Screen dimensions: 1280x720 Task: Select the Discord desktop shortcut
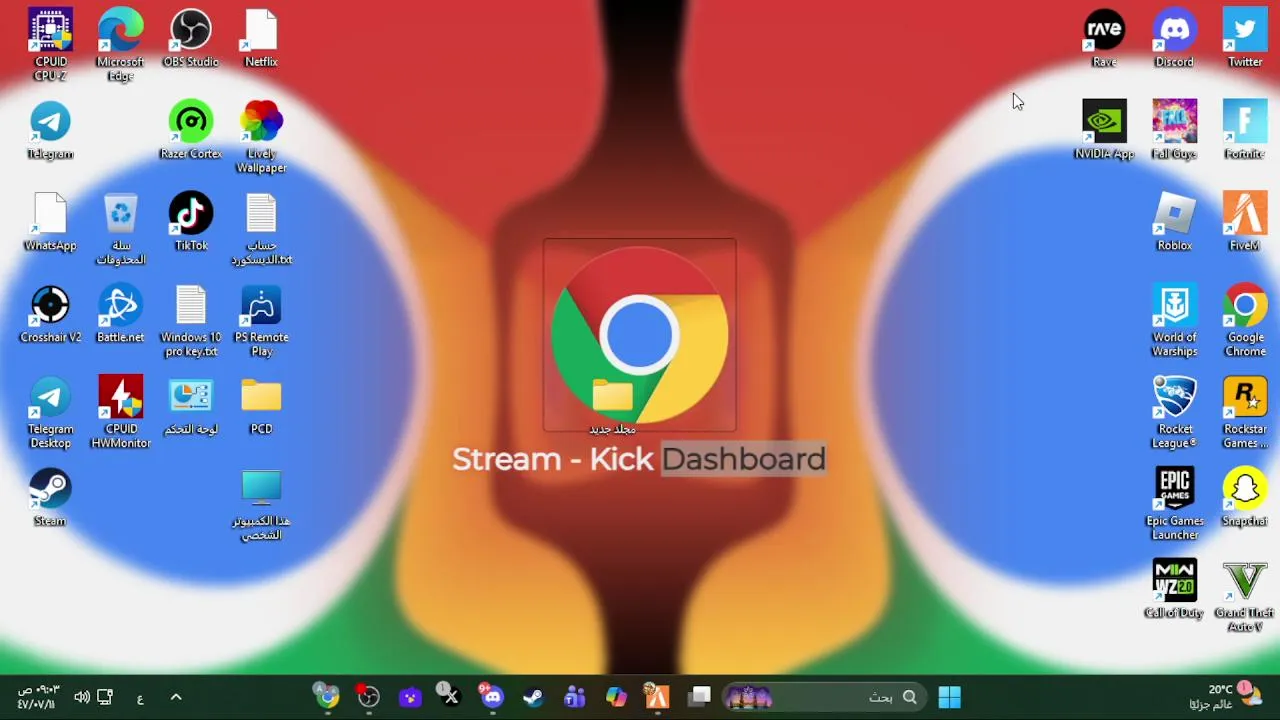[x=1174, y=38]
